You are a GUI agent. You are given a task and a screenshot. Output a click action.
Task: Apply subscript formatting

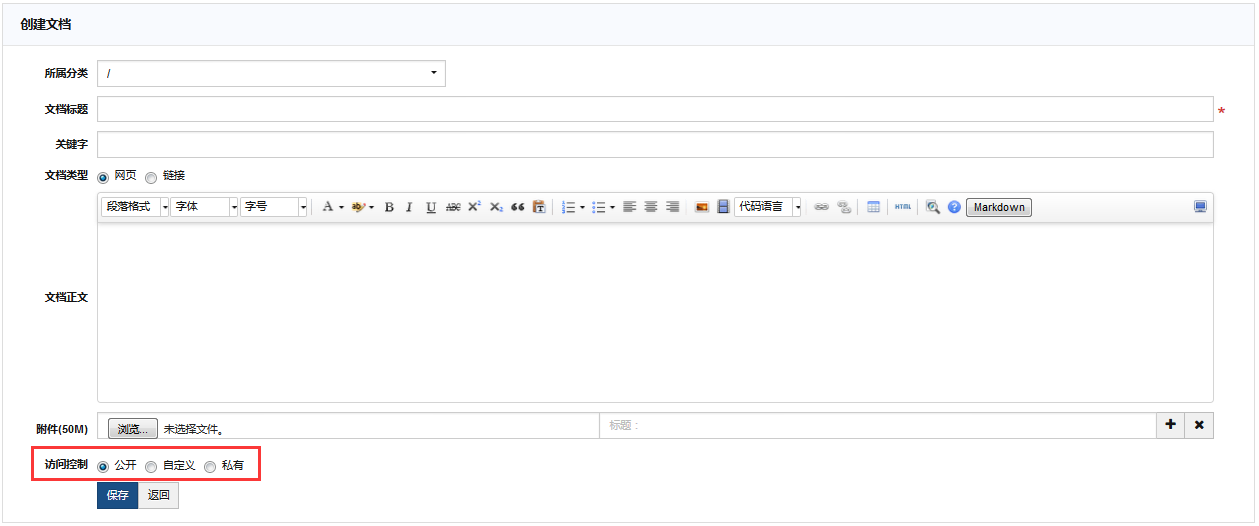click(496, 207)
